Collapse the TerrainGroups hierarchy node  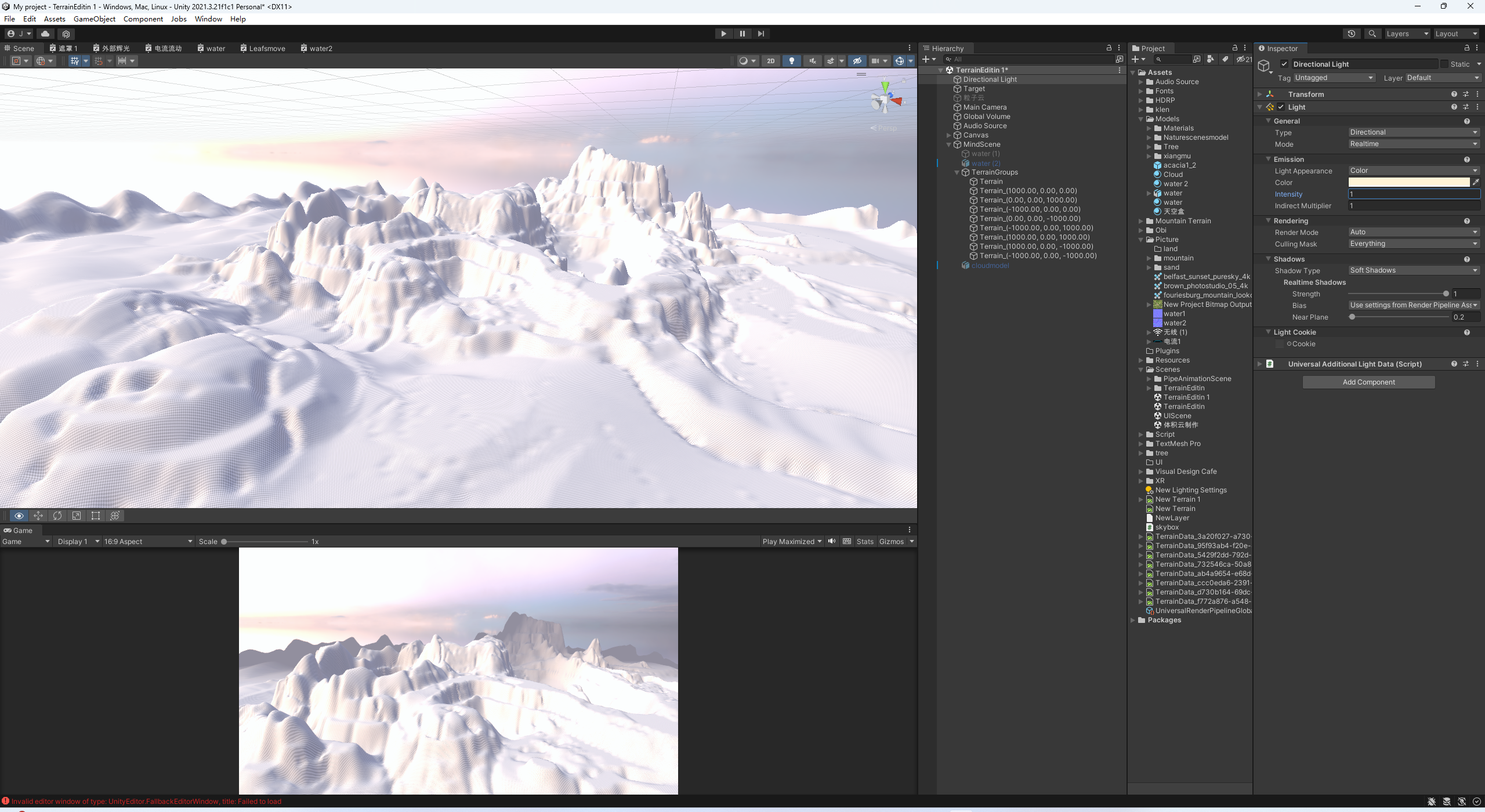(957, 172)
